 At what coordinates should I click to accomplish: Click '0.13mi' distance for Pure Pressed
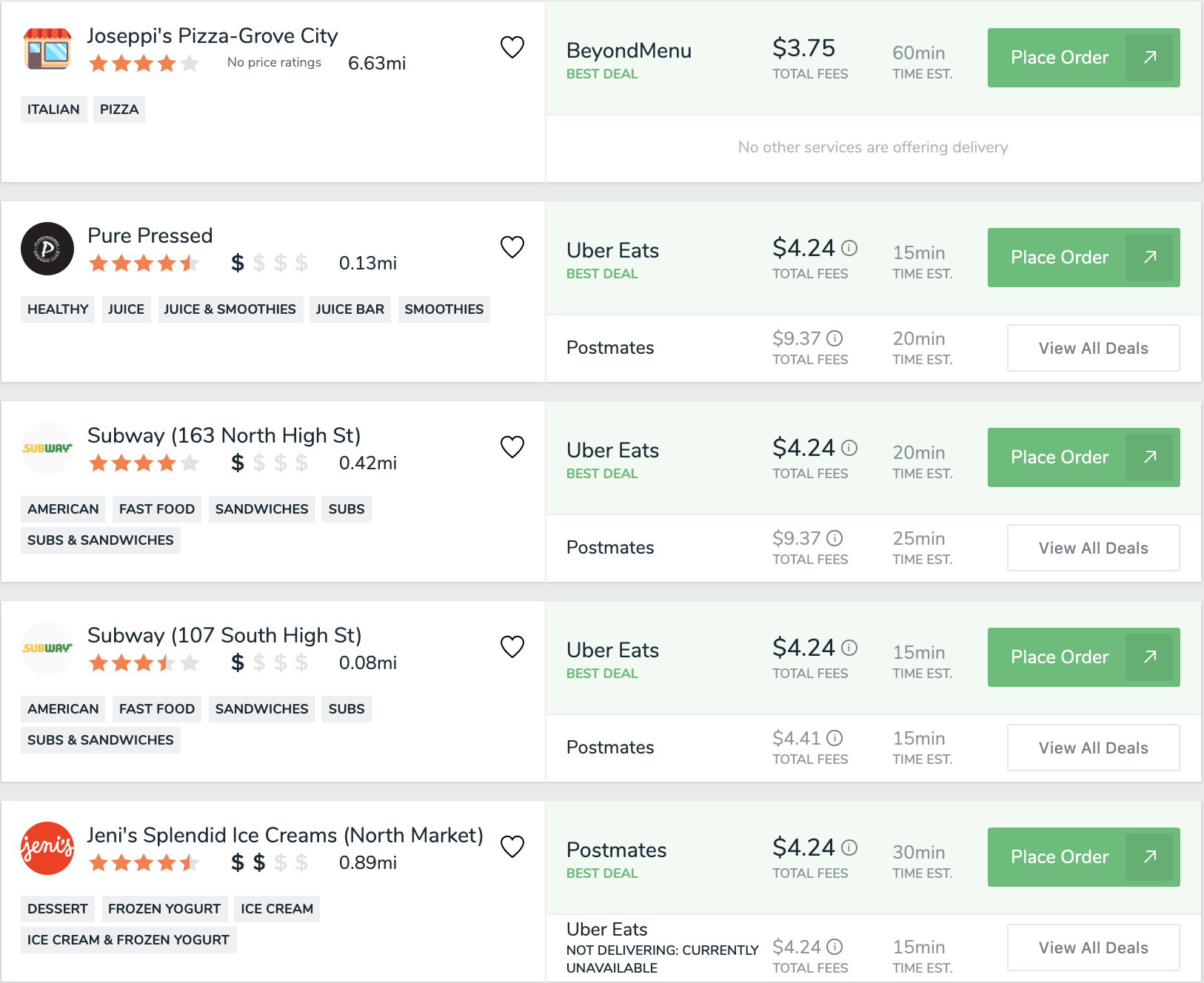(x=368, y=264)
